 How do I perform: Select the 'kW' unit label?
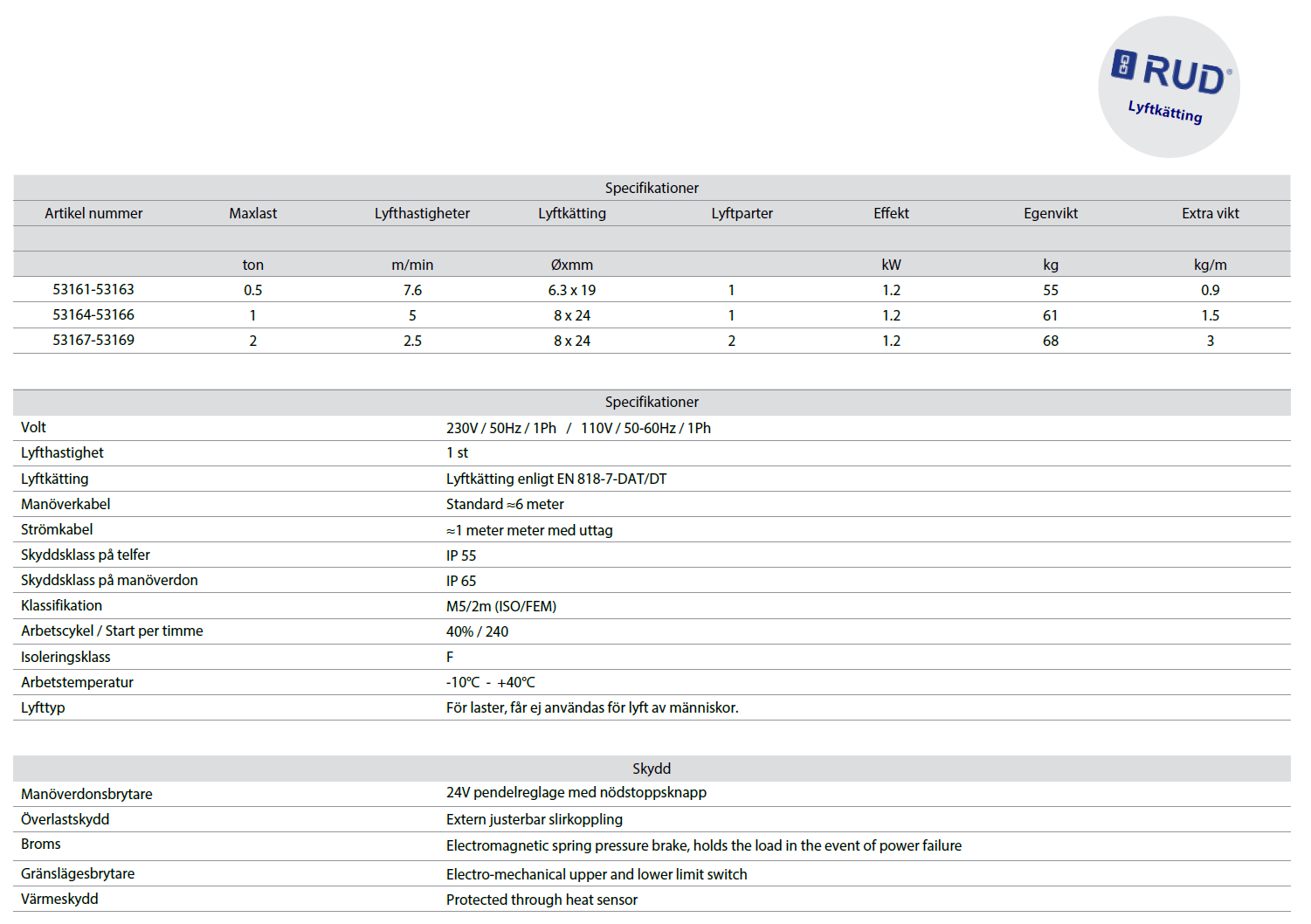(891, 265)
